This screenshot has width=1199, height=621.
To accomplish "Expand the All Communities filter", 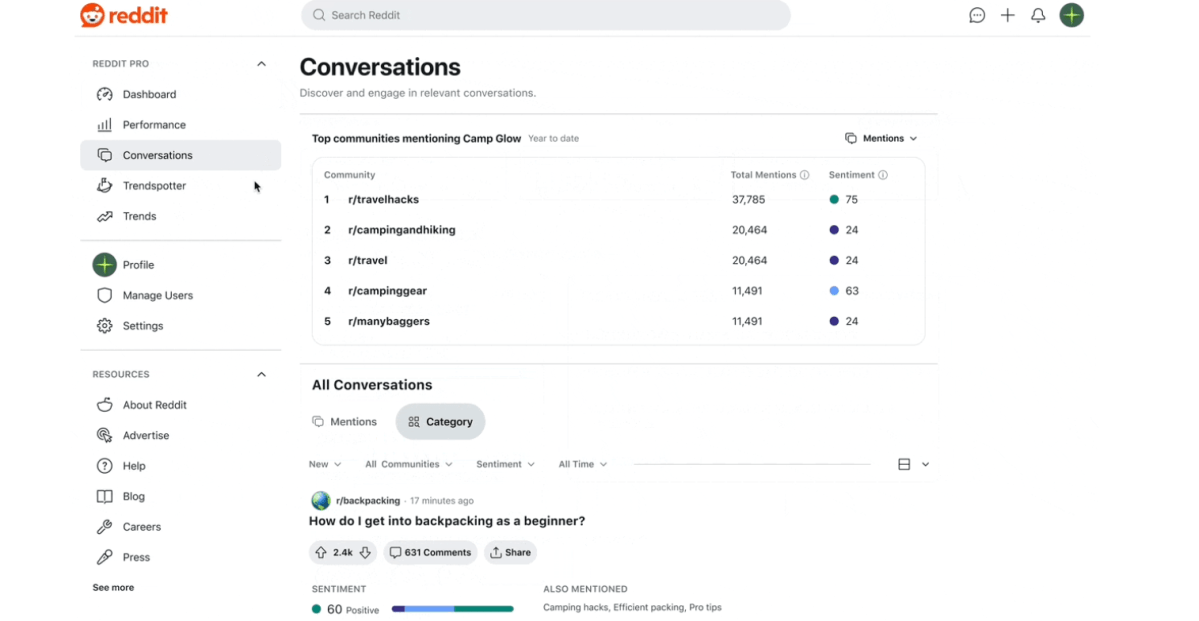I will (x=408, y=464).
